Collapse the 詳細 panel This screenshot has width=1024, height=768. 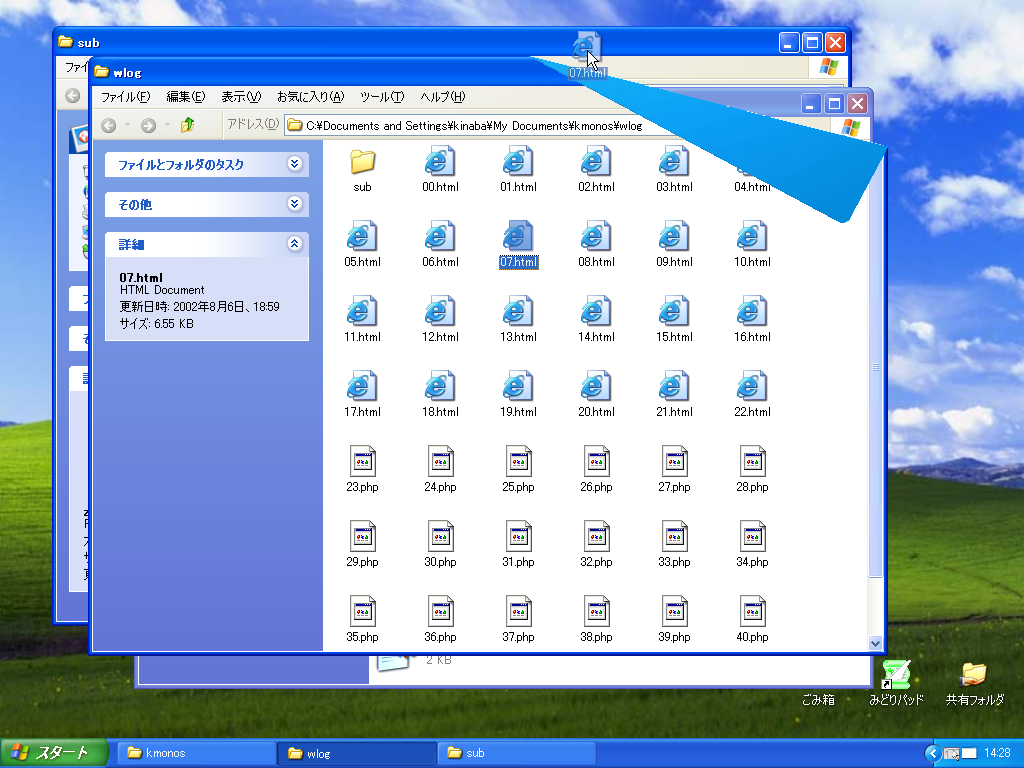tap(295, 244)
